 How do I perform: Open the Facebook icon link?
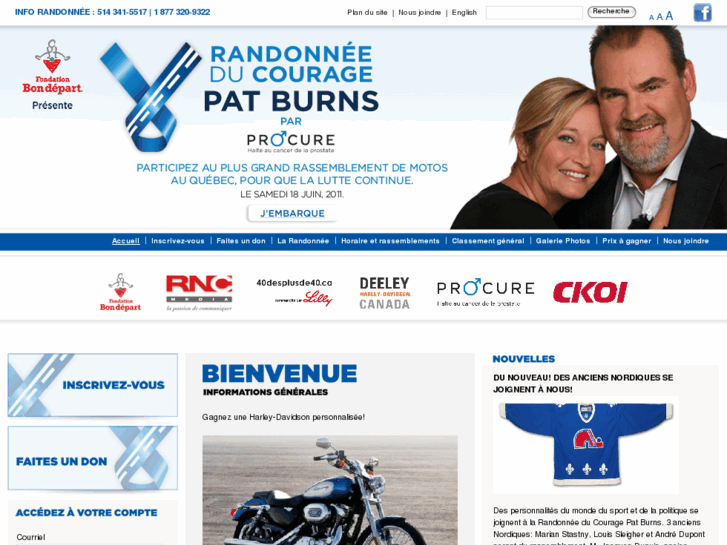702,13
